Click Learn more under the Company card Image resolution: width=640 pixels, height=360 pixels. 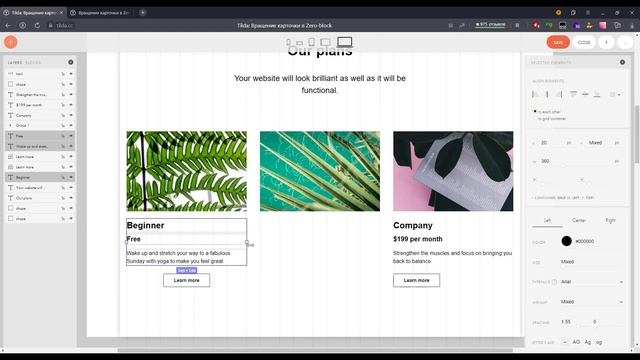pyautogui.click(x=416, y=280)
